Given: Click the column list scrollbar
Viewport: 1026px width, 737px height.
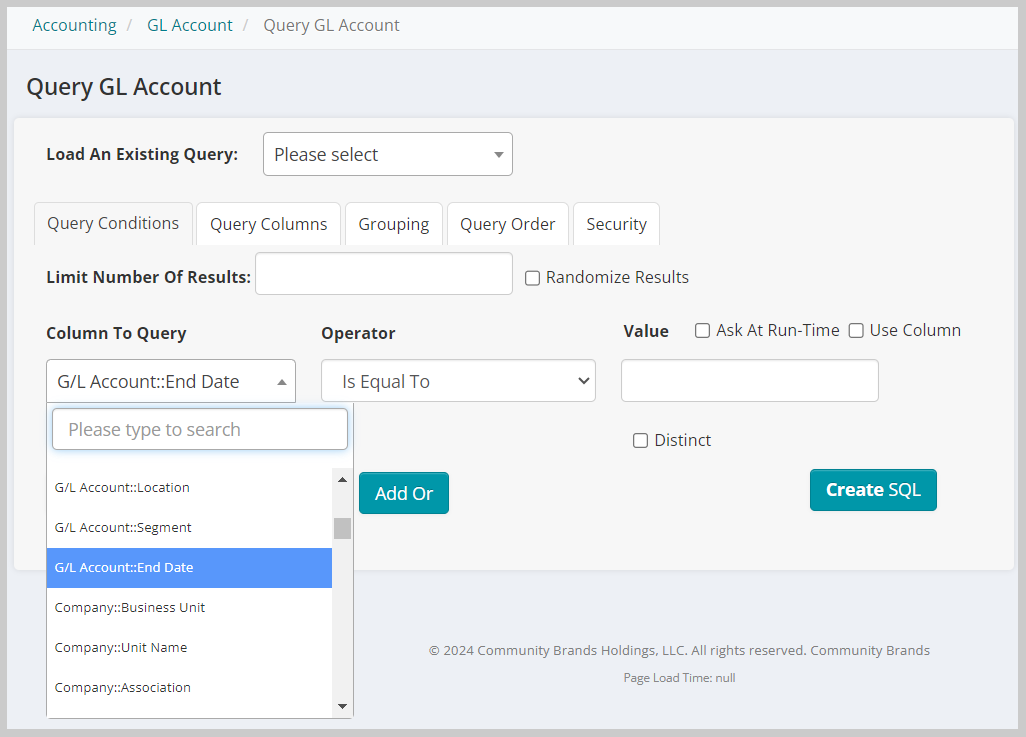Looking at the screenshot, I should (x=342, y=528).
